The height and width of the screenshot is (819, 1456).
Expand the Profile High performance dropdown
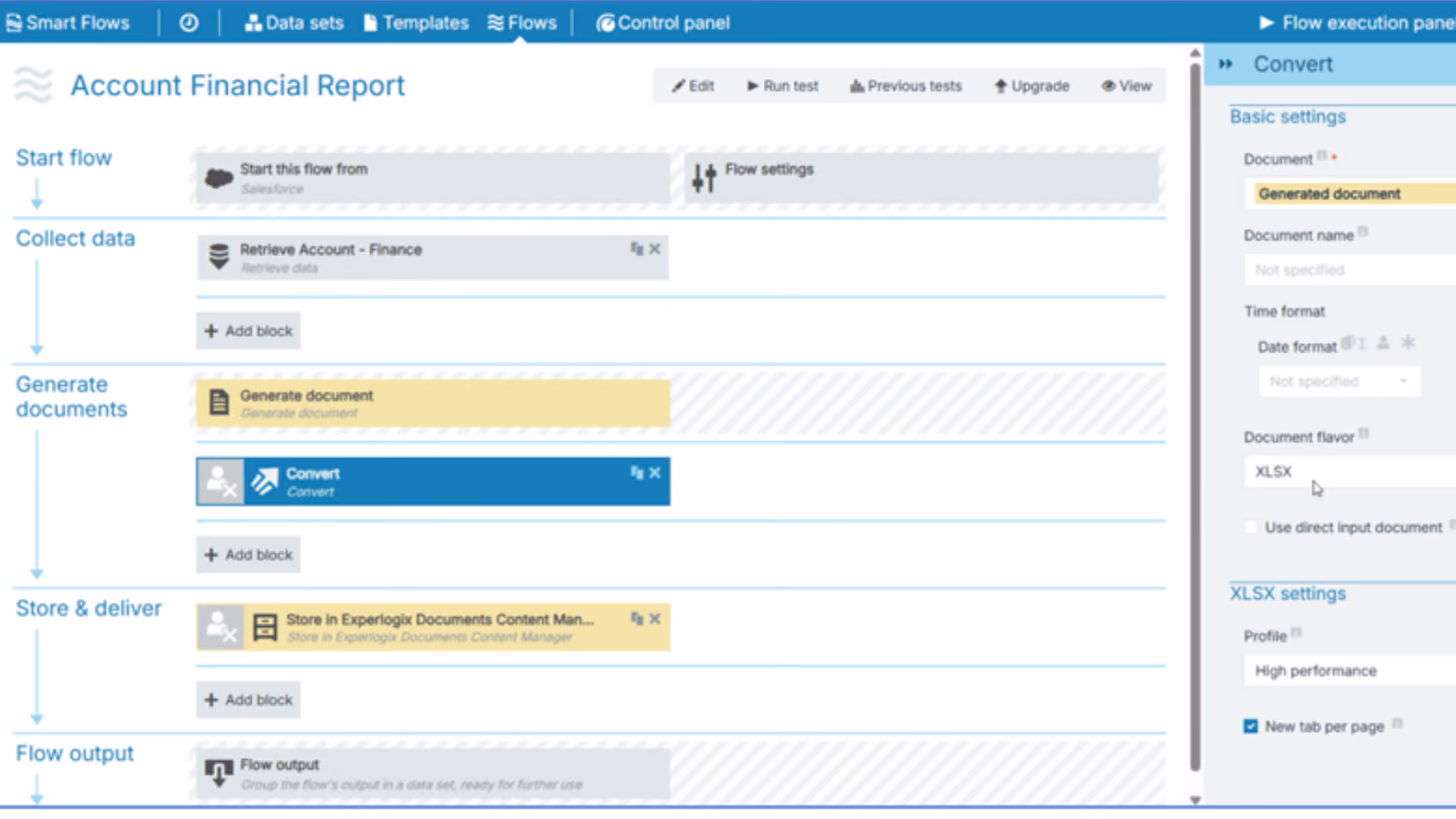coord(1350,671)
